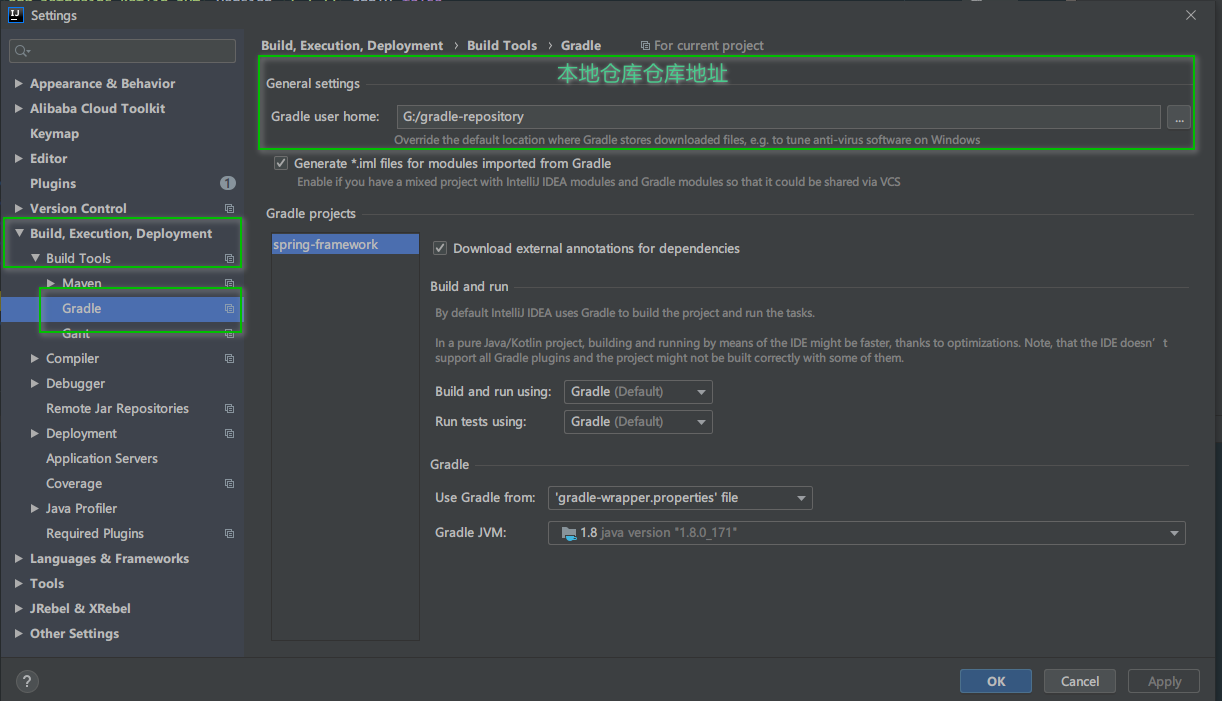Click the help question mark icon
The height and width of the screenshot is (701, 1222).
[28, 682]
